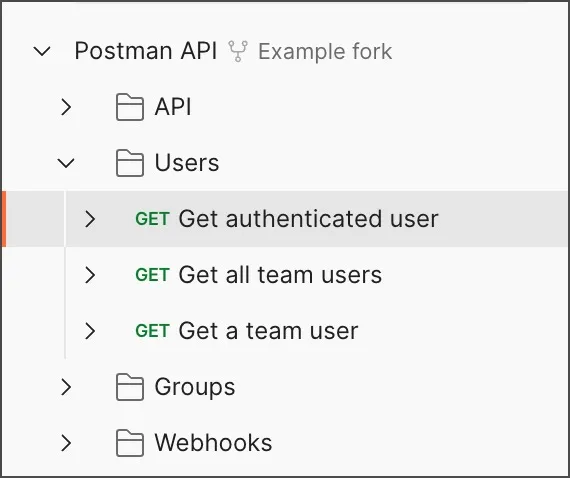Image resolution: width=570 pixels, height=478 pixels.
Task: Open the Get authenticated user request
Action: pos(309,219)
